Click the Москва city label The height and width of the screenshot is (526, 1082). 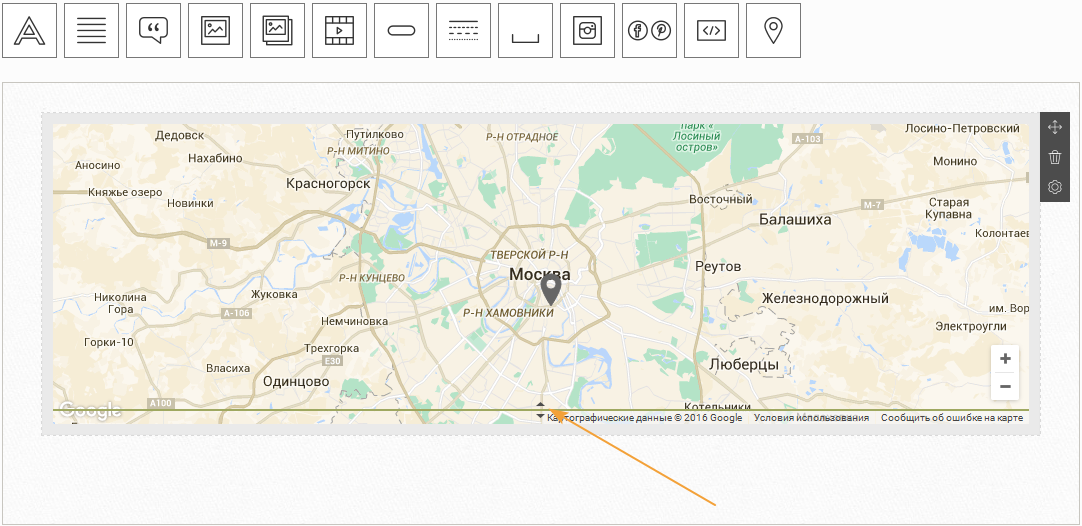540,275
